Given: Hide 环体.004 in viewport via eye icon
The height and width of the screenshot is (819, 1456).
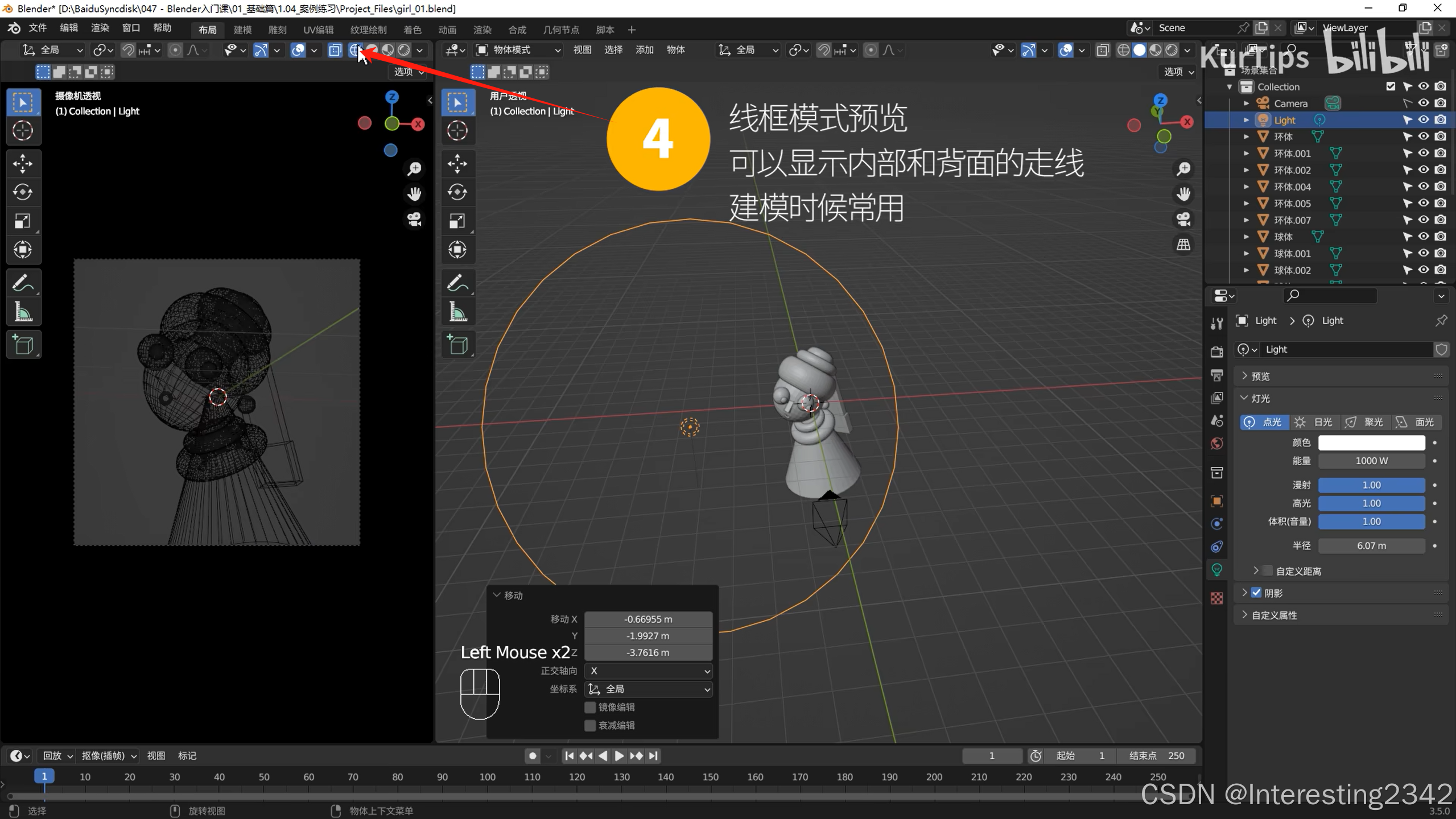Looking at the screenshot, I should pos(1424,187).
